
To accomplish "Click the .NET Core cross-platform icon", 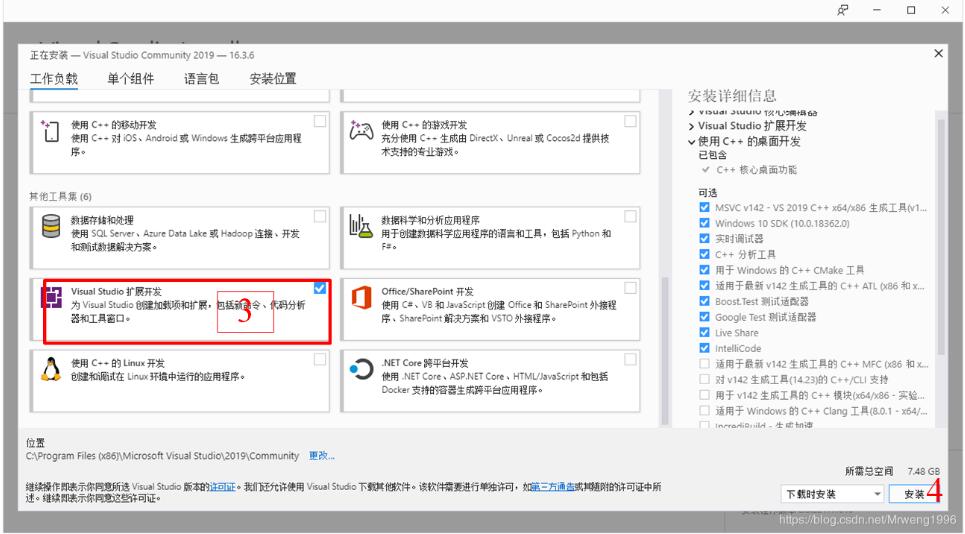I will tap(361, 369).
